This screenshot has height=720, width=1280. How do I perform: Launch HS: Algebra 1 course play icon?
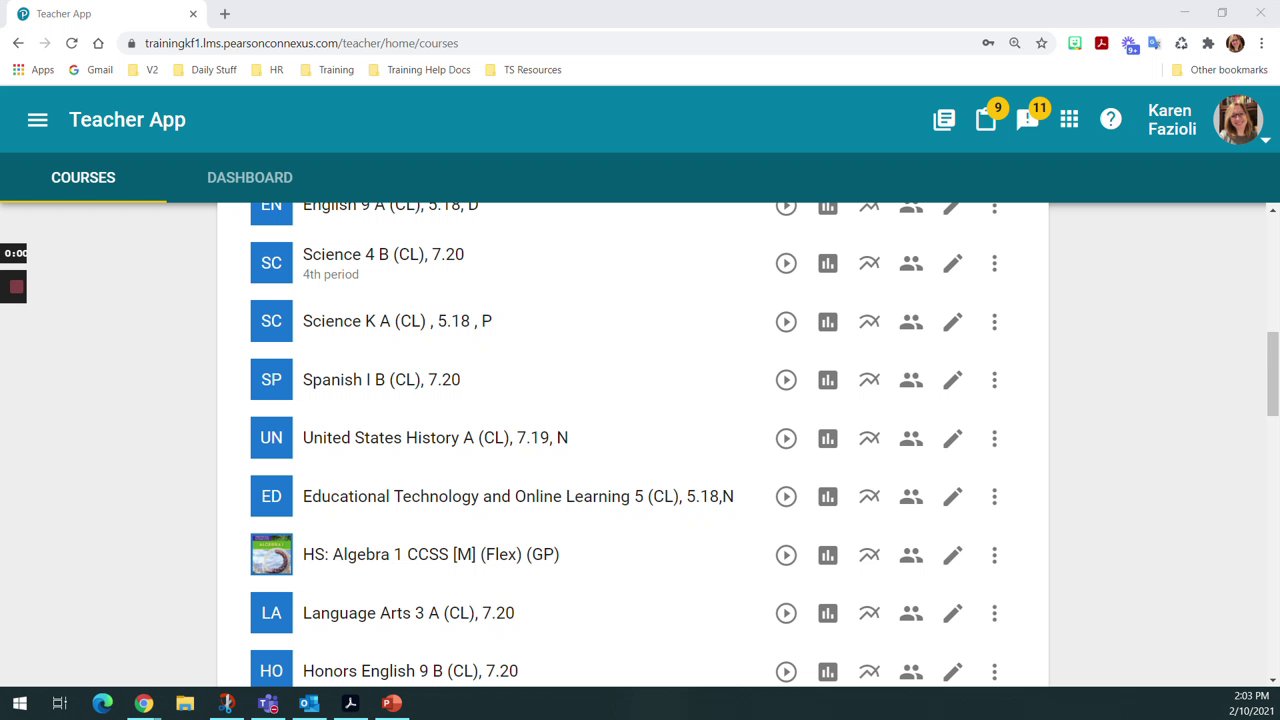pyautogui.click(x=786, y=555)
